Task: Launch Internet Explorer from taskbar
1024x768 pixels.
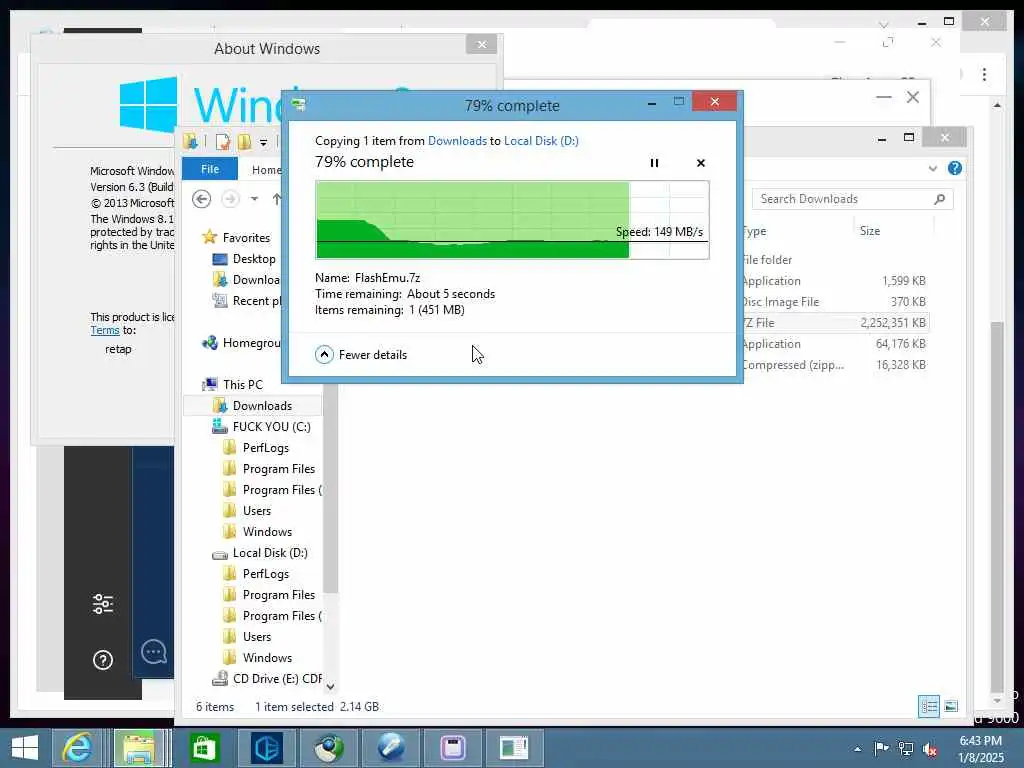Action: [77, 748]
